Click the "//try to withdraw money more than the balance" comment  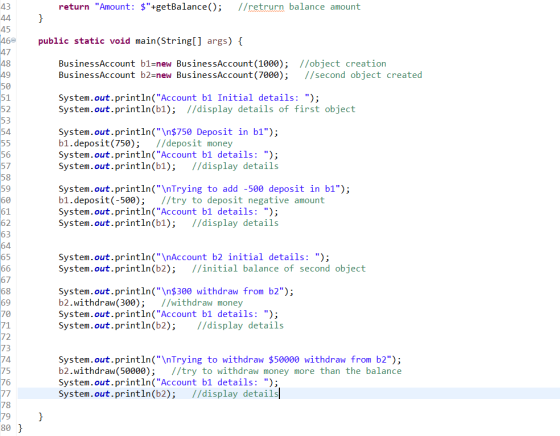pos(286,371)
